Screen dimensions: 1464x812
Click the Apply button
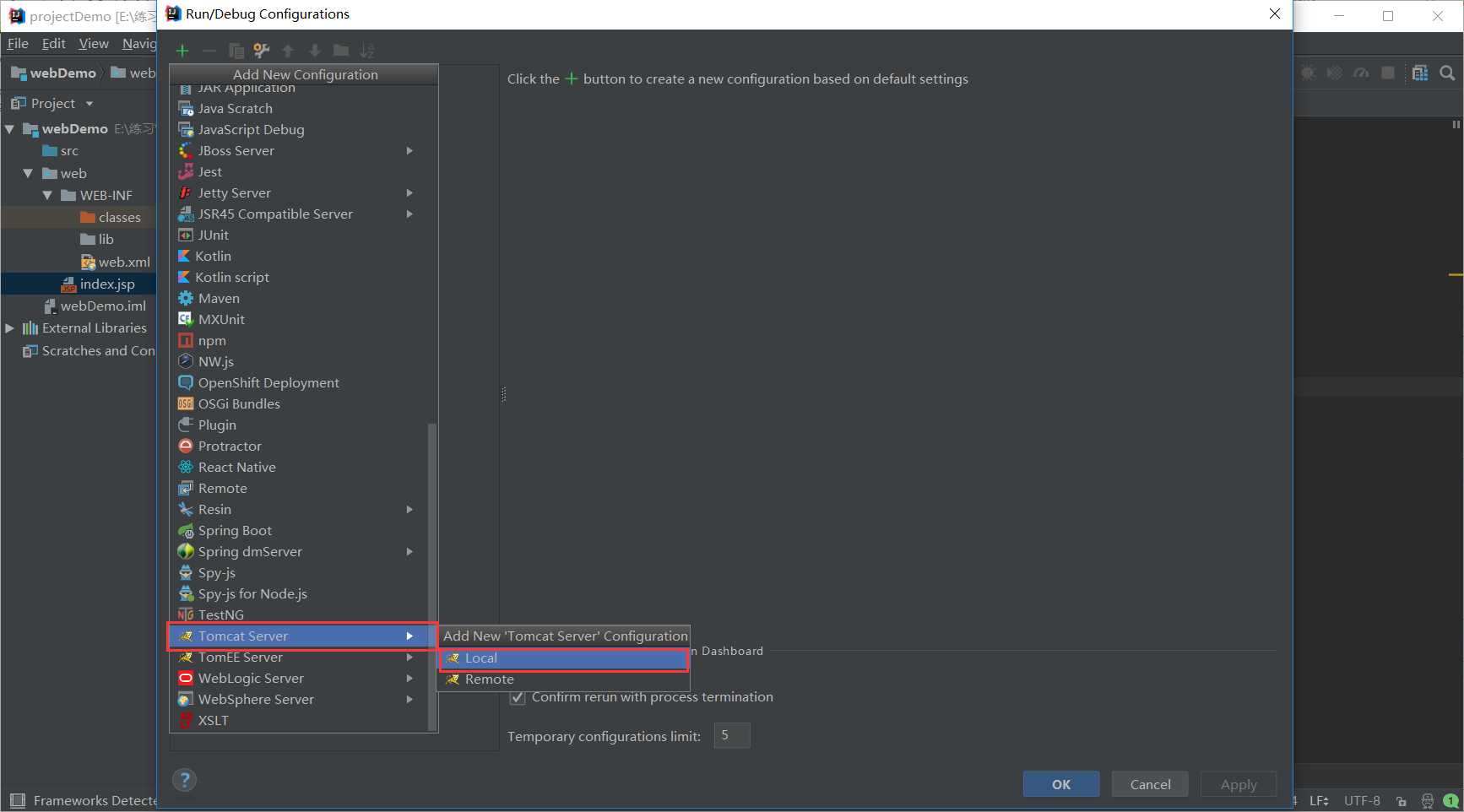click(1239, 784)
